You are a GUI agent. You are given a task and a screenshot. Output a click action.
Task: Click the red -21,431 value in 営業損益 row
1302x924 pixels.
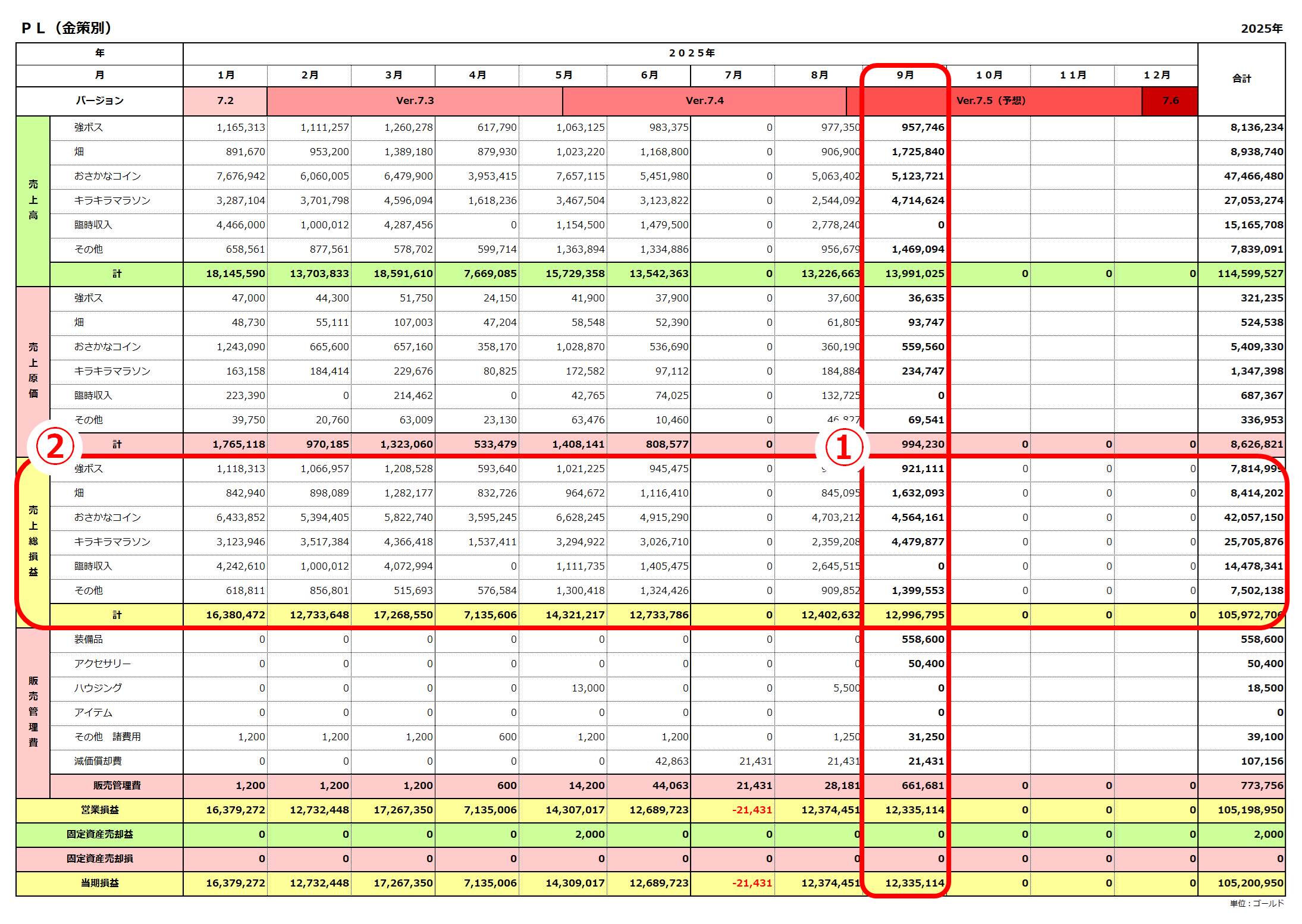click(x=752, y=810)
